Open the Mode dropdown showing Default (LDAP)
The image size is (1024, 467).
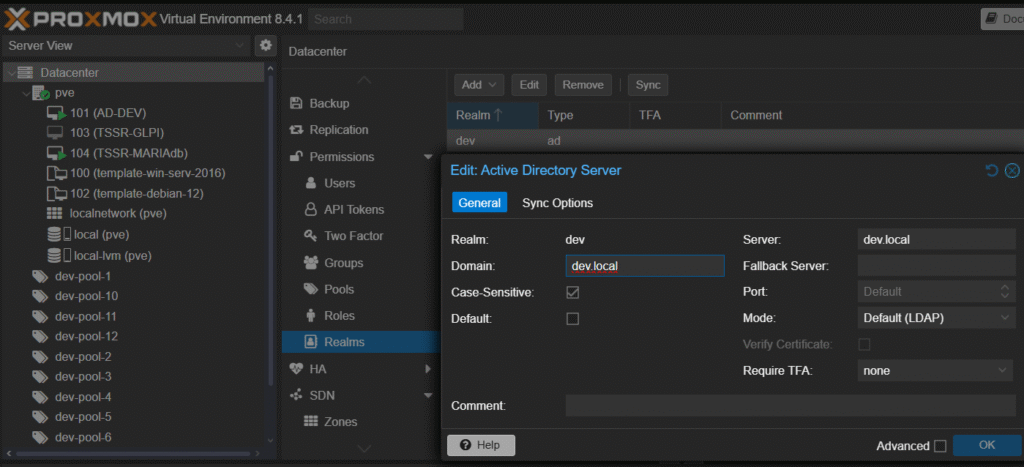coord(936,318)
